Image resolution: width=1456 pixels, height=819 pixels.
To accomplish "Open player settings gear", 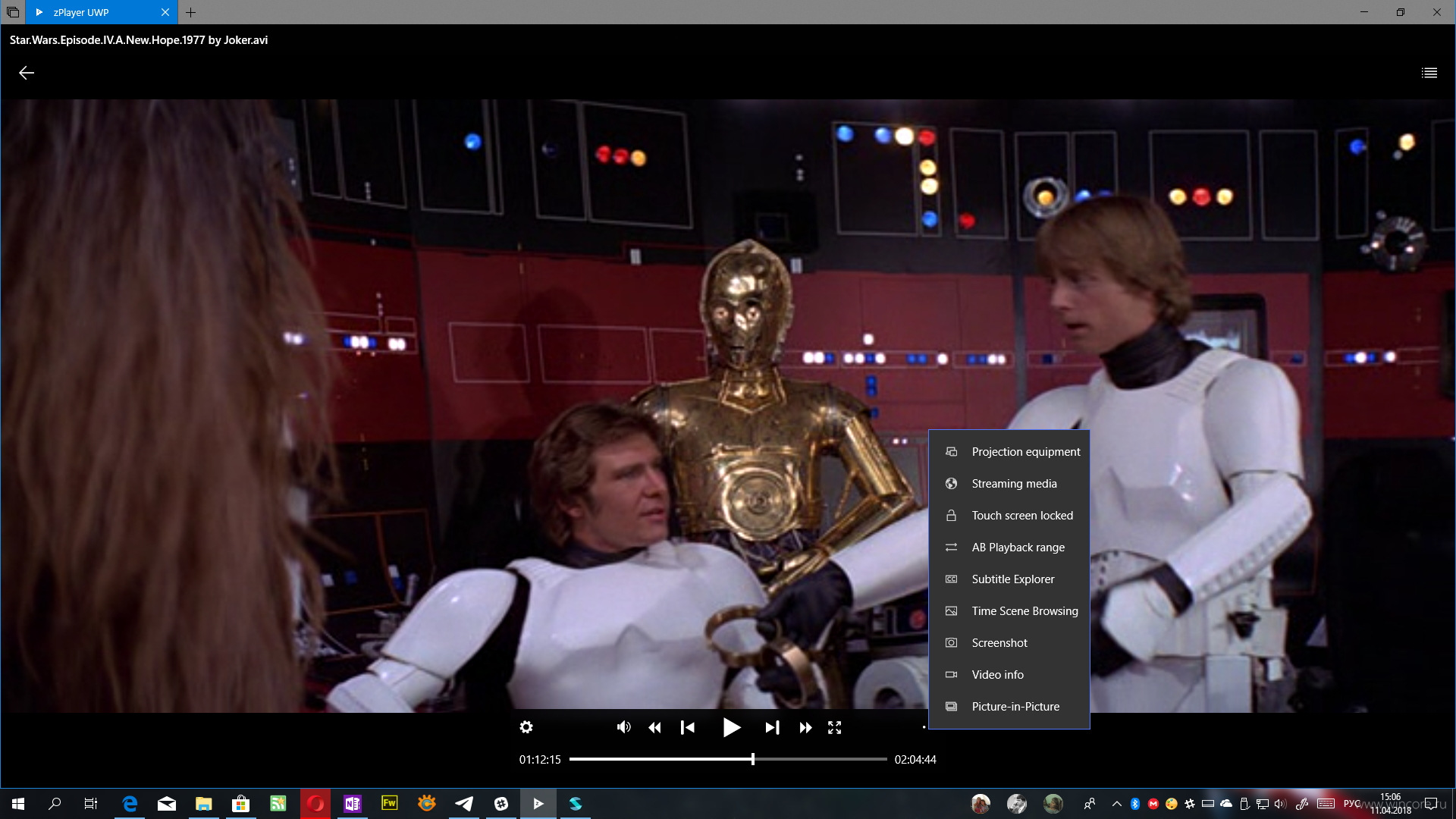I will pyautogui.click(x=526, y=727).
